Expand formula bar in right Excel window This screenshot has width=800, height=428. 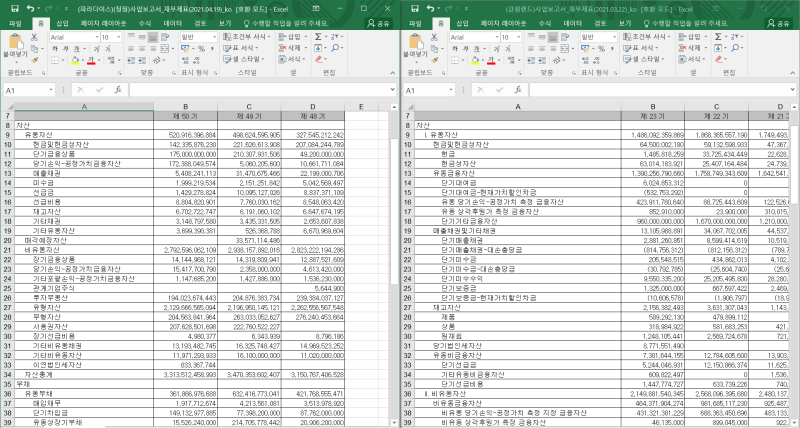coord(793,90)
